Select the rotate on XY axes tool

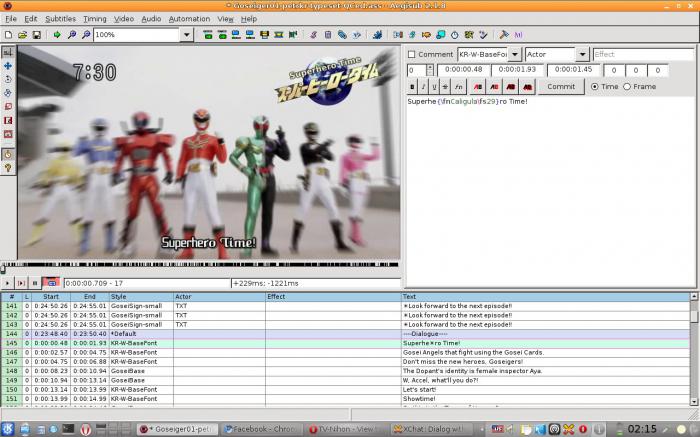[8, 93]
